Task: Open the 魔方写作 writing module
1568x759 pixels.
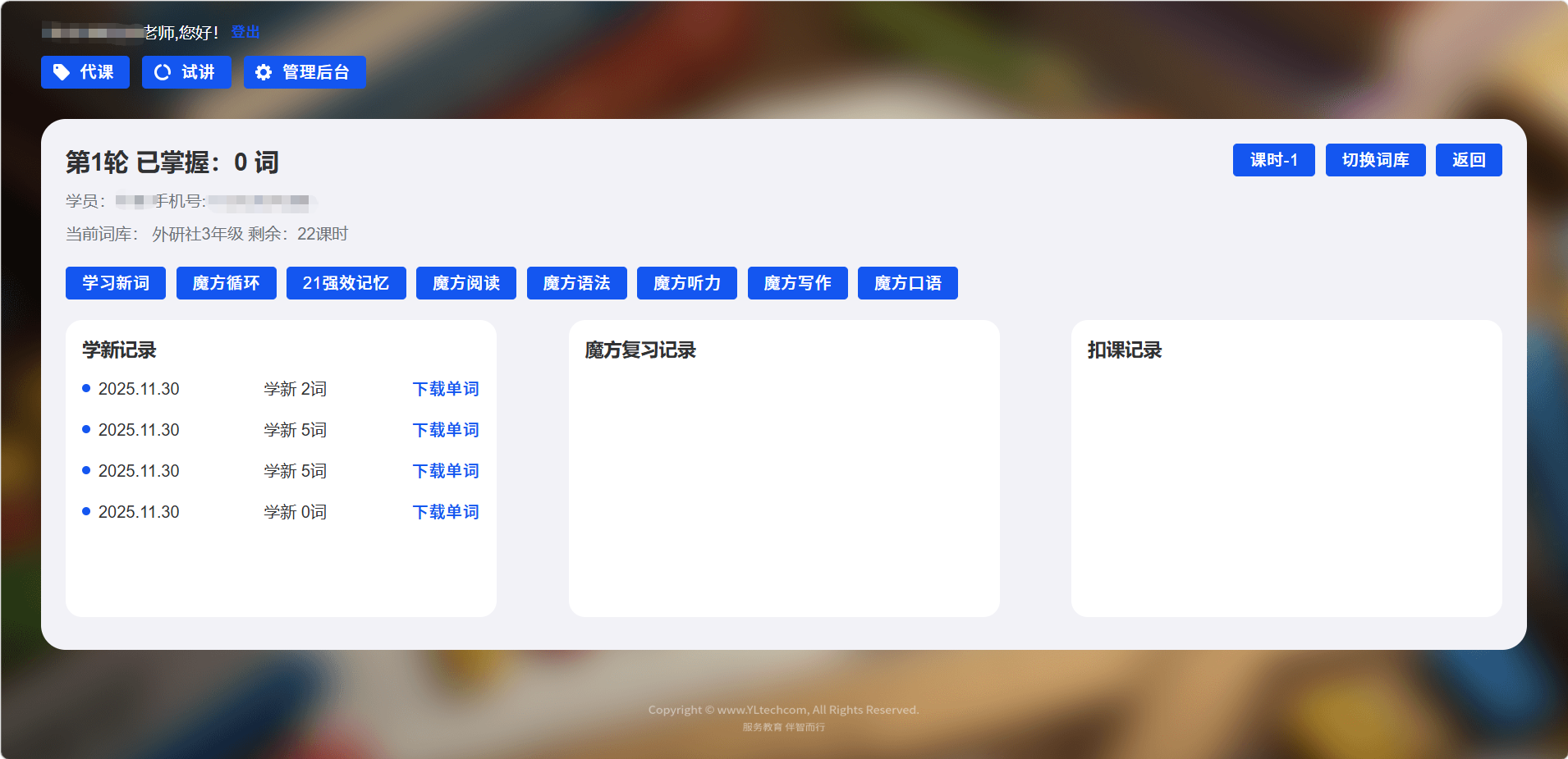Action: pyautogui.click(x=798, y=283)
